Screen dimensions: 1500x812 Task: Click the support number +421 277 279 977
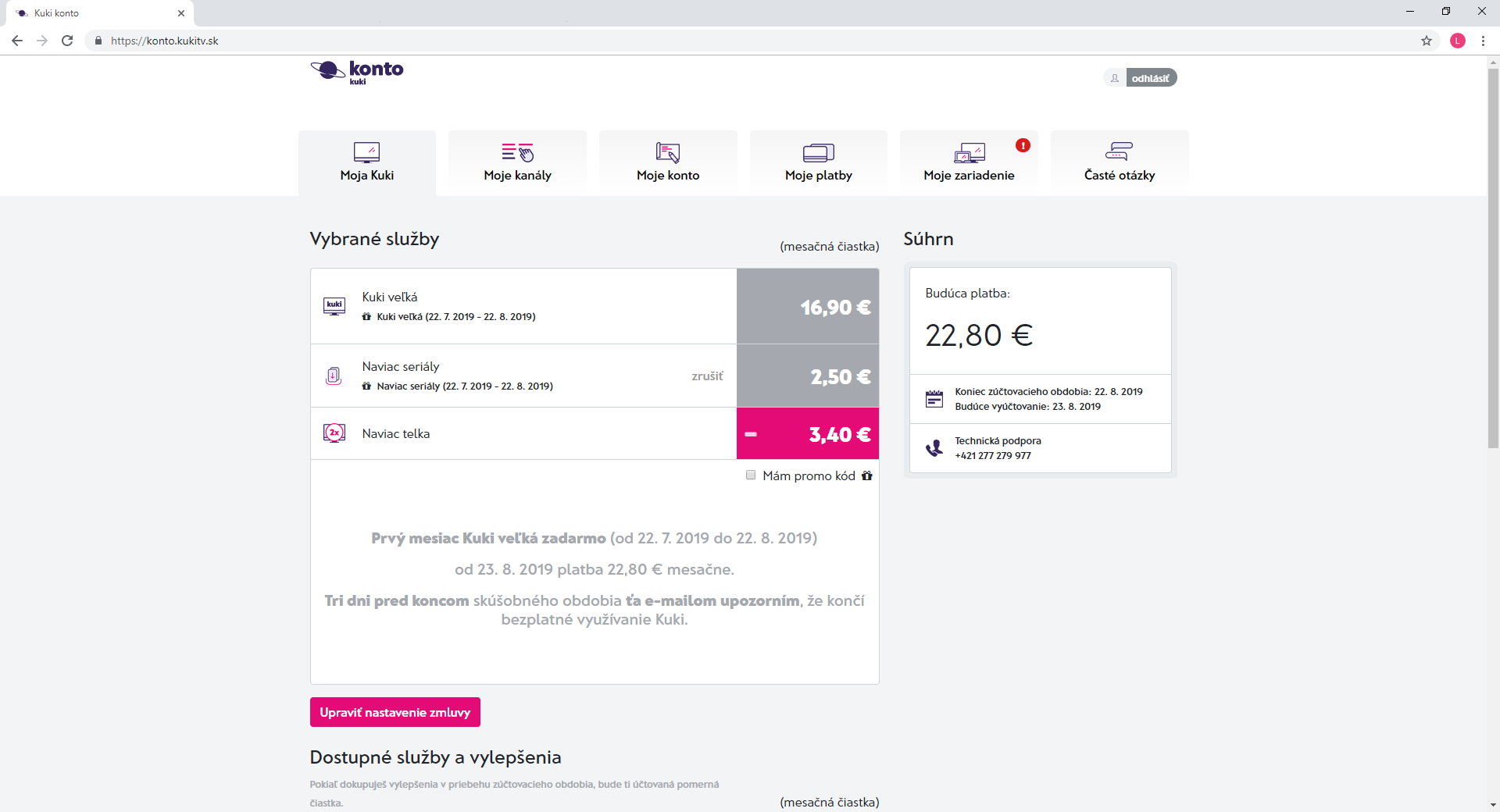(993, 456)
